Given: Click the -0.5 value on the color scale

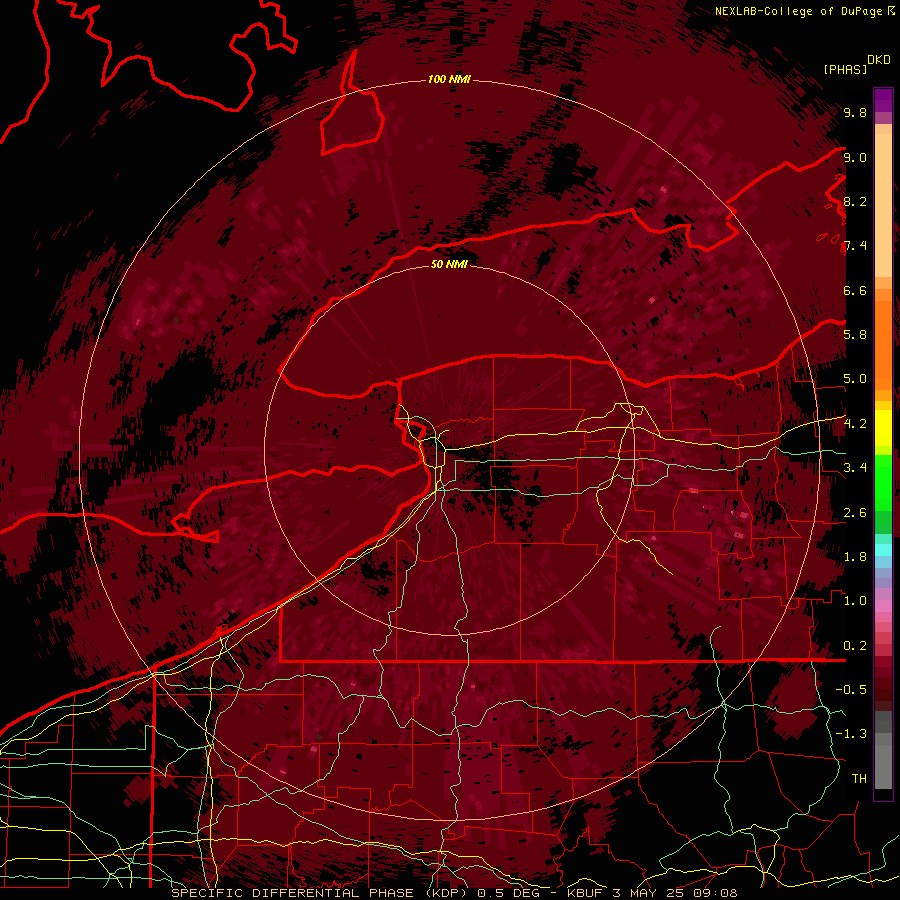Looking at the screenshot, I should (851, 689).
